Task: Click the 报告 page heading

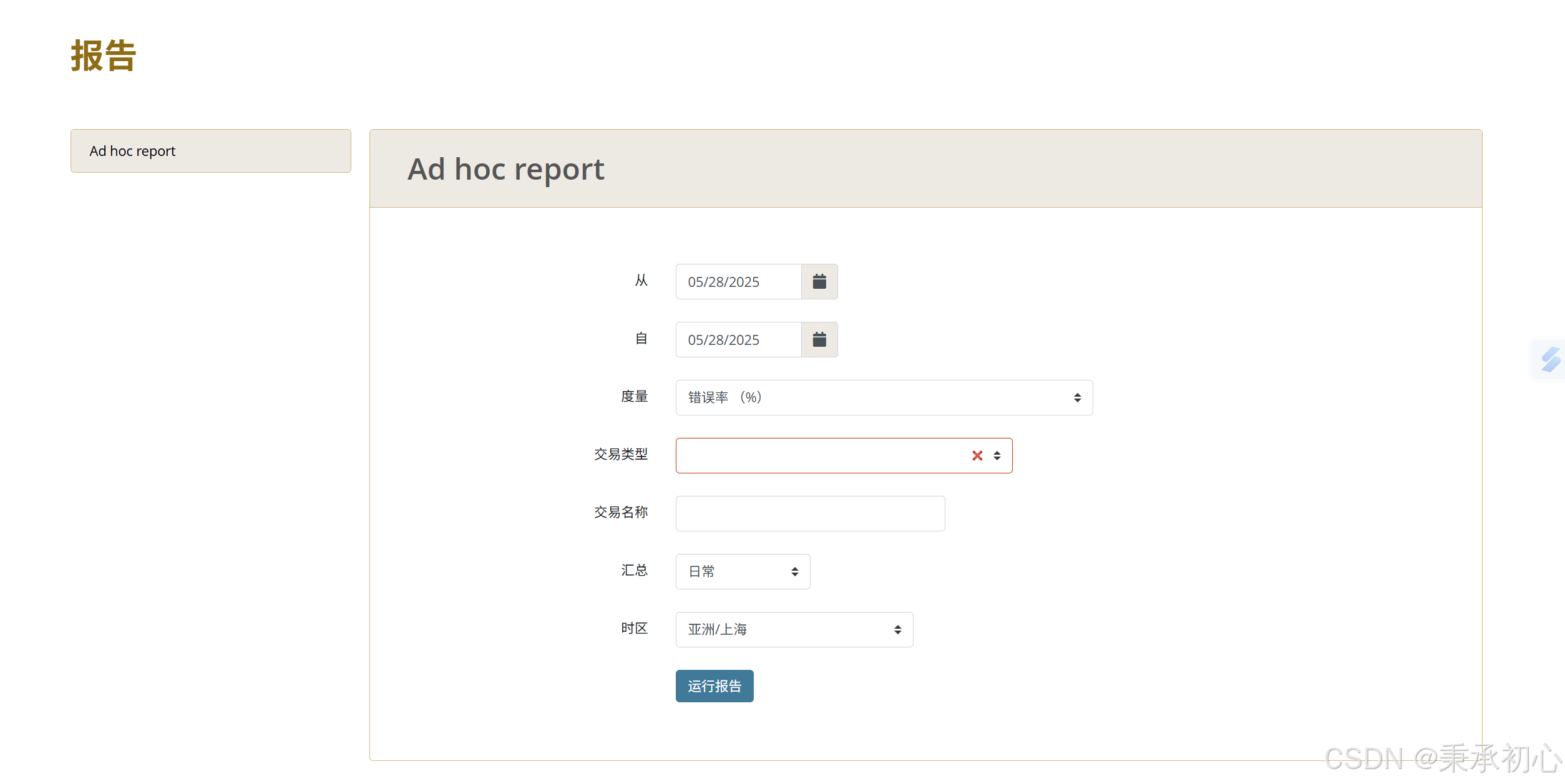Action: [104, 56]
